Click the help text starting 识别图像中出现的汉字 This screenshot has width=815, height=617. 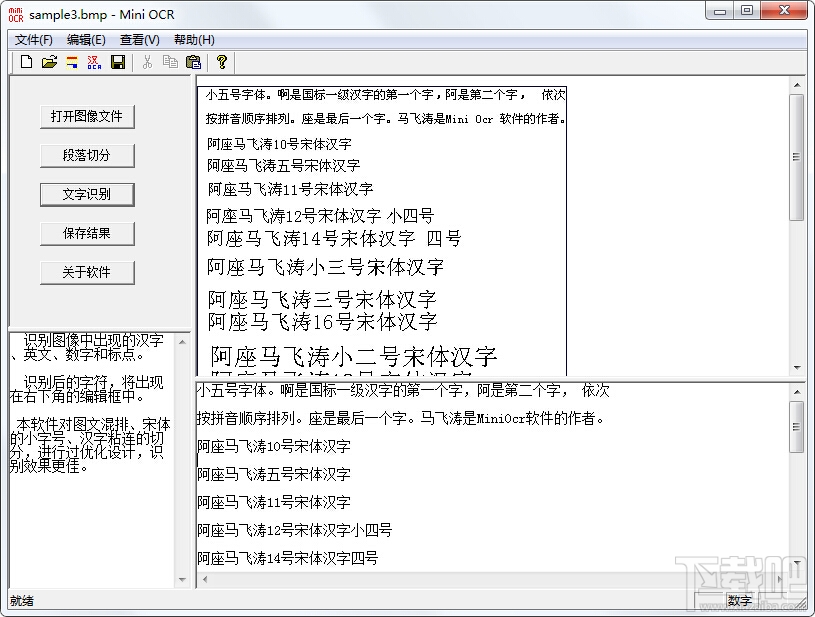tap(87, 347)
